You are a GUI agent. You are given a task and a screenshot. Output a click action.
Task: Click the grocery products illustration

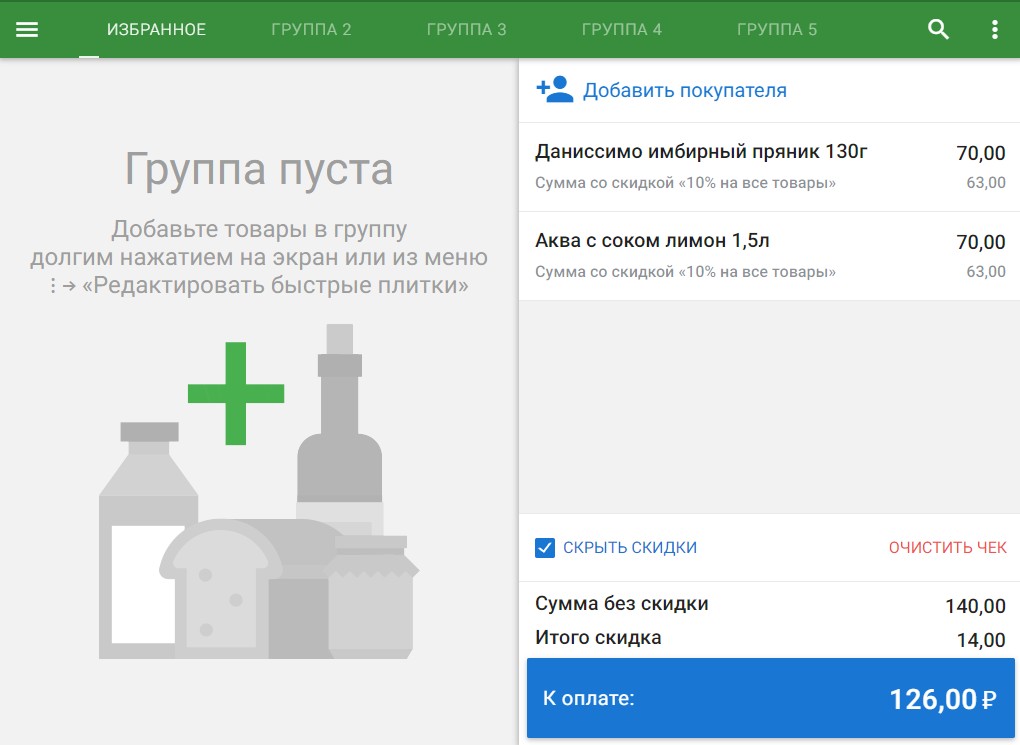pyautogui.click(x=260, y=560)
